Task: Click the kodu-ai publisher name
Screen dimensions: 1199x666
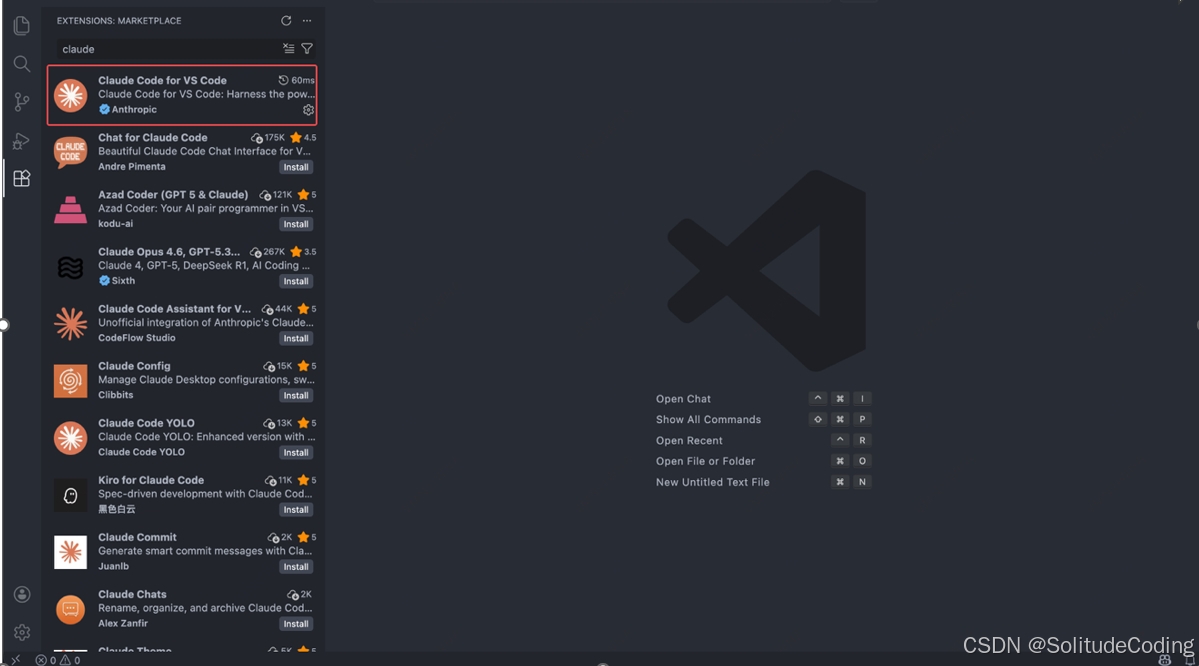Action: click(115, 224)
